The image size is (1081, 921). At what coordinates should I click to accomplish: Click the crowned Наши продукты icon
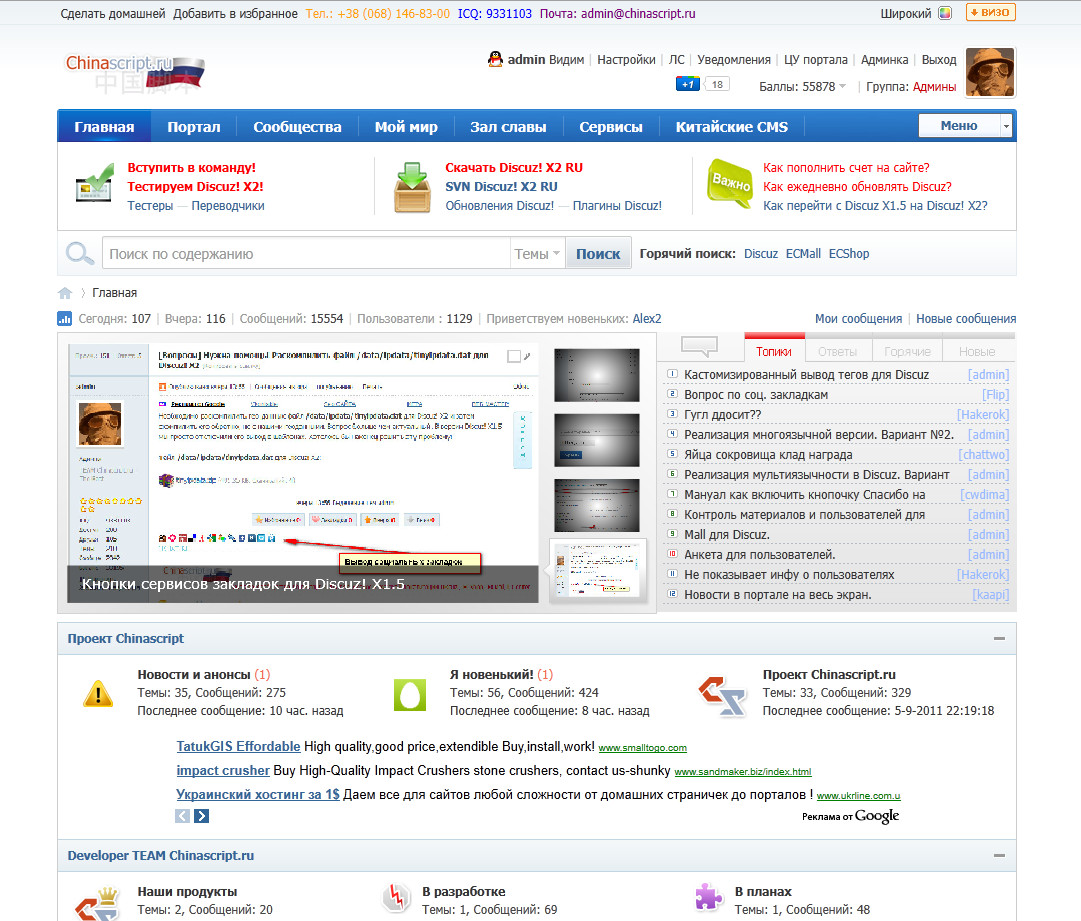coord(98,904)
